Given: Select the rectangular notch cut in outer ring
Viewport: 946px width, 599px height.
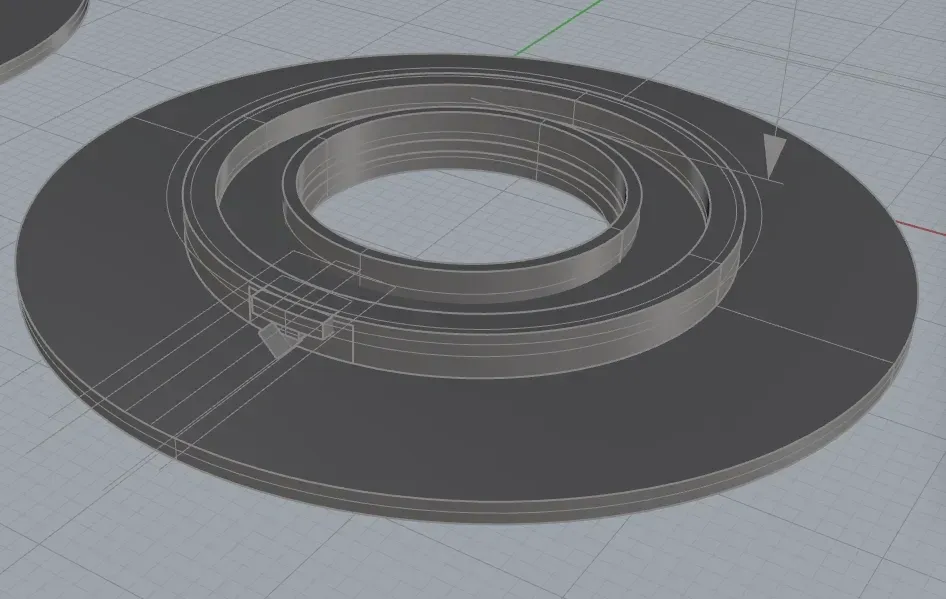Looking at the screenshot, I should pyautogui.click(x=291, y=311).
